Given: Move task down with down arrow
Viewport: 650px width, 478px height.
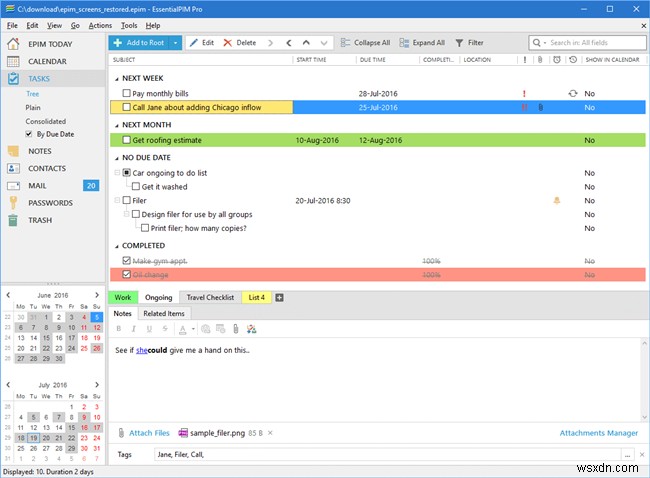Looking at the screenshot, I should (x=324, y=43).
